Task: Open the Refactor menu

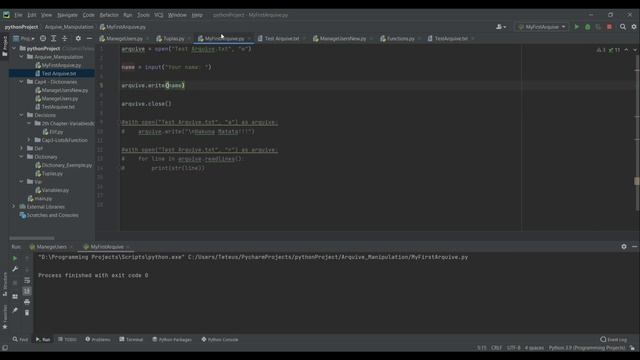Action: click(x=109, y=15)
